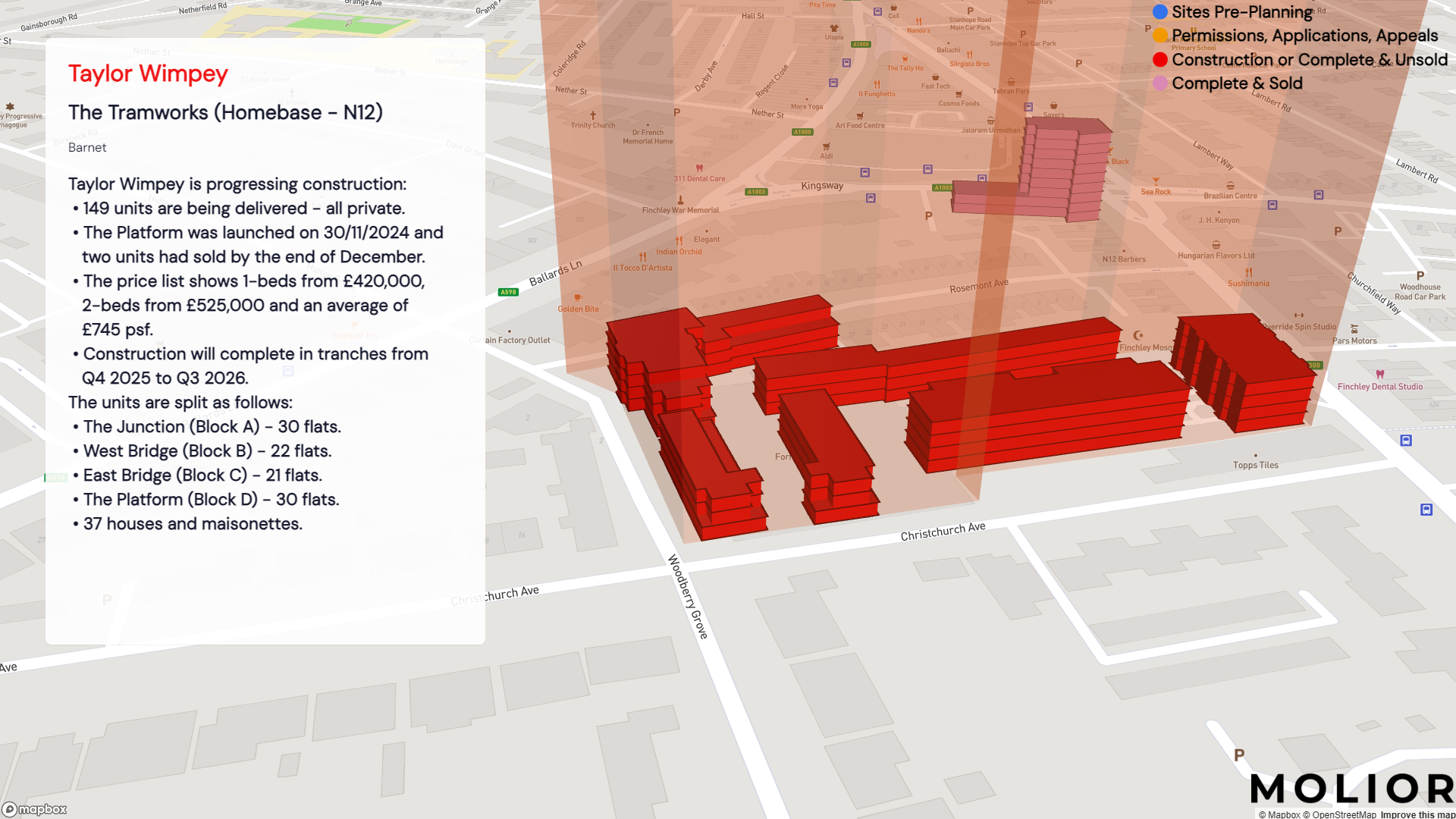Open the © Mapbox attribution link

point(1279,814)
